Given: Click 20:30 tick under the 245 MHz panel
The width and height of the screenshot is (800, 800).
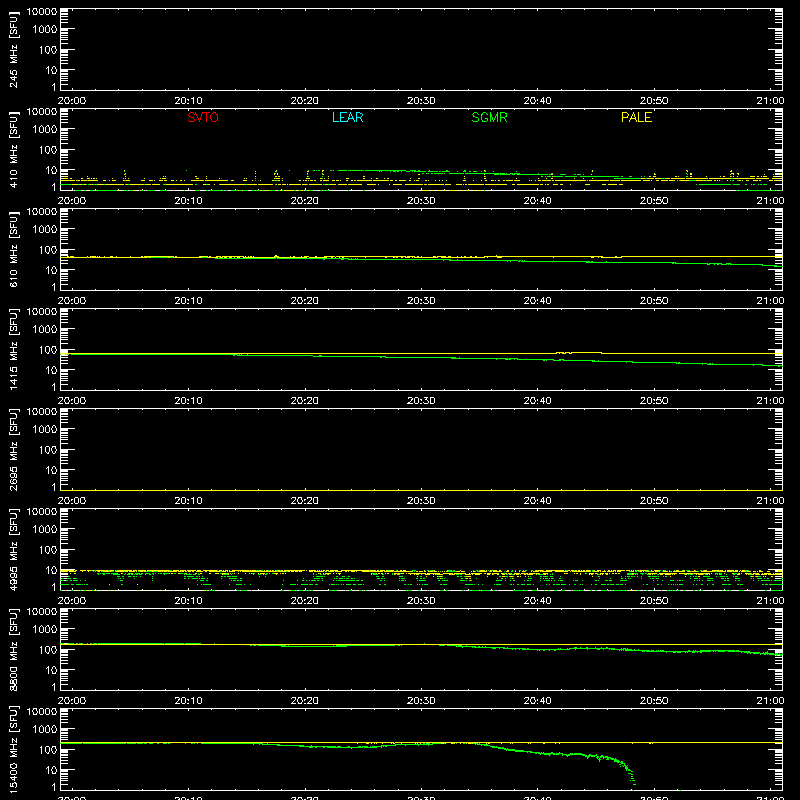Looking at the screenshot, I should (x=421, y=101).
